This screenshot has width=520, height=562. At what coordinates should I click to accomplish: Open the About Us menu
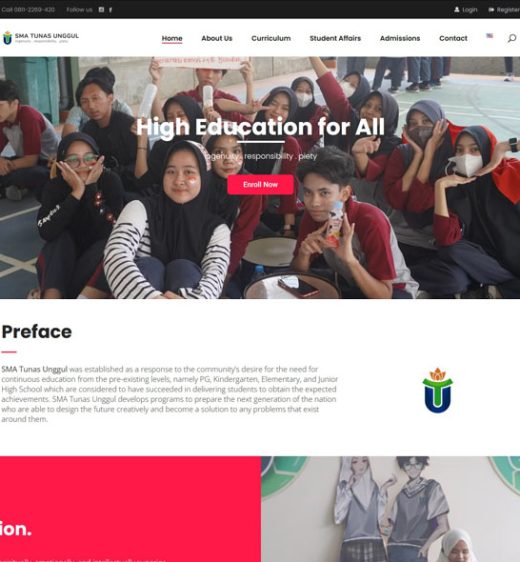coord(217,38)
